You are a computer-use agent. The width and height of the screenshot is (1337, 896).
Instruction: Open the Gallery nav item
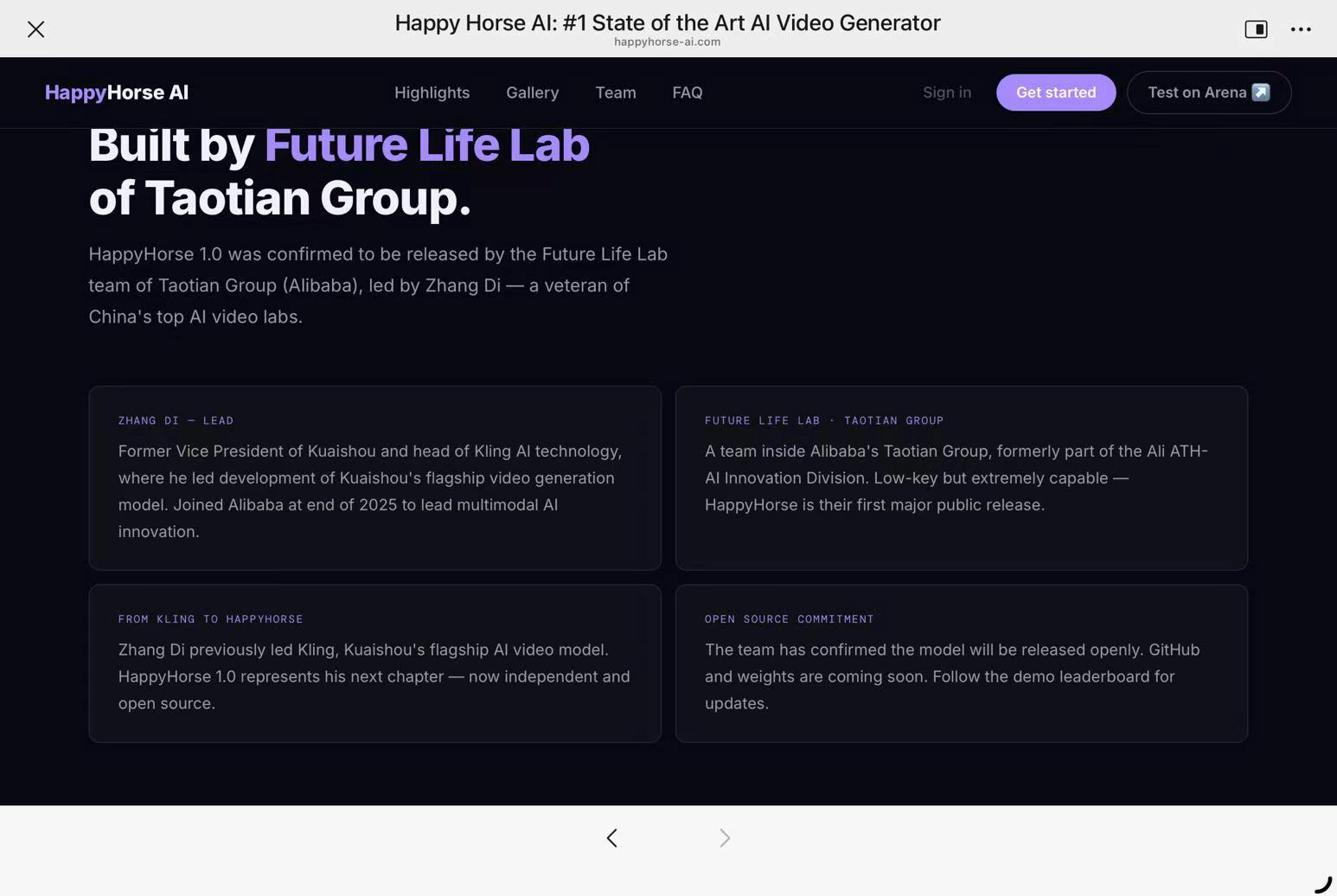tap(532, 93)
